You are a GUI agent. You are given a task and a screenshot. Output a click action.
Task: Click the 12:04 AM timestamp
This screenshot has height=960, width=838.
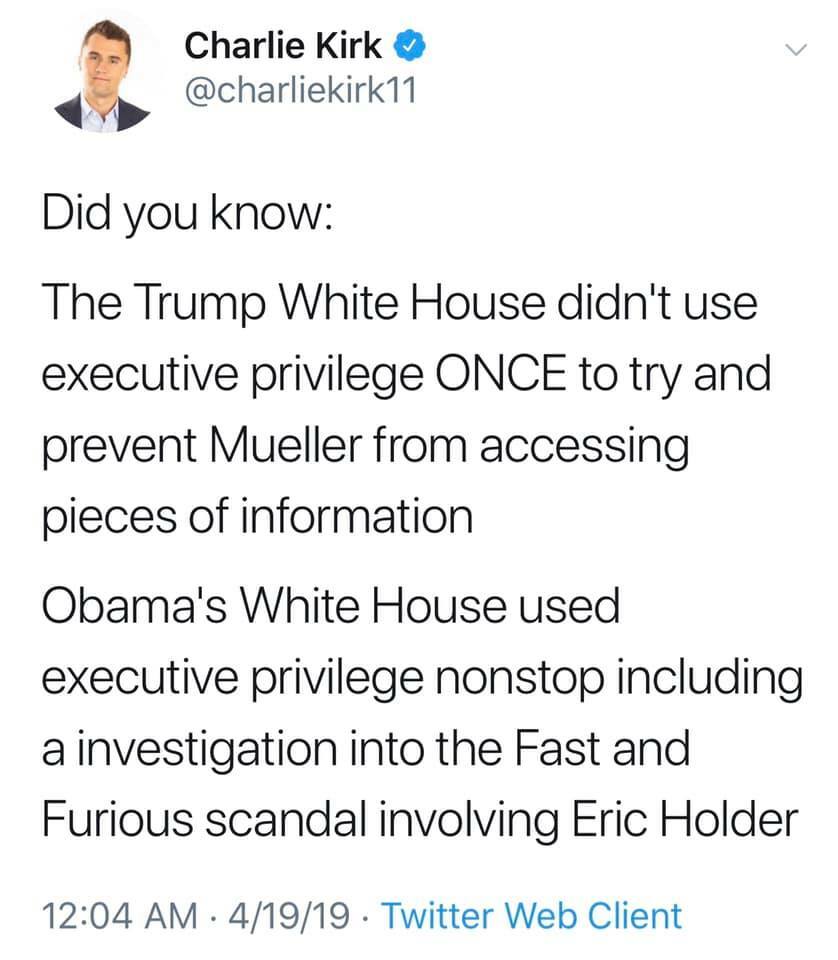tap(119, 916)
